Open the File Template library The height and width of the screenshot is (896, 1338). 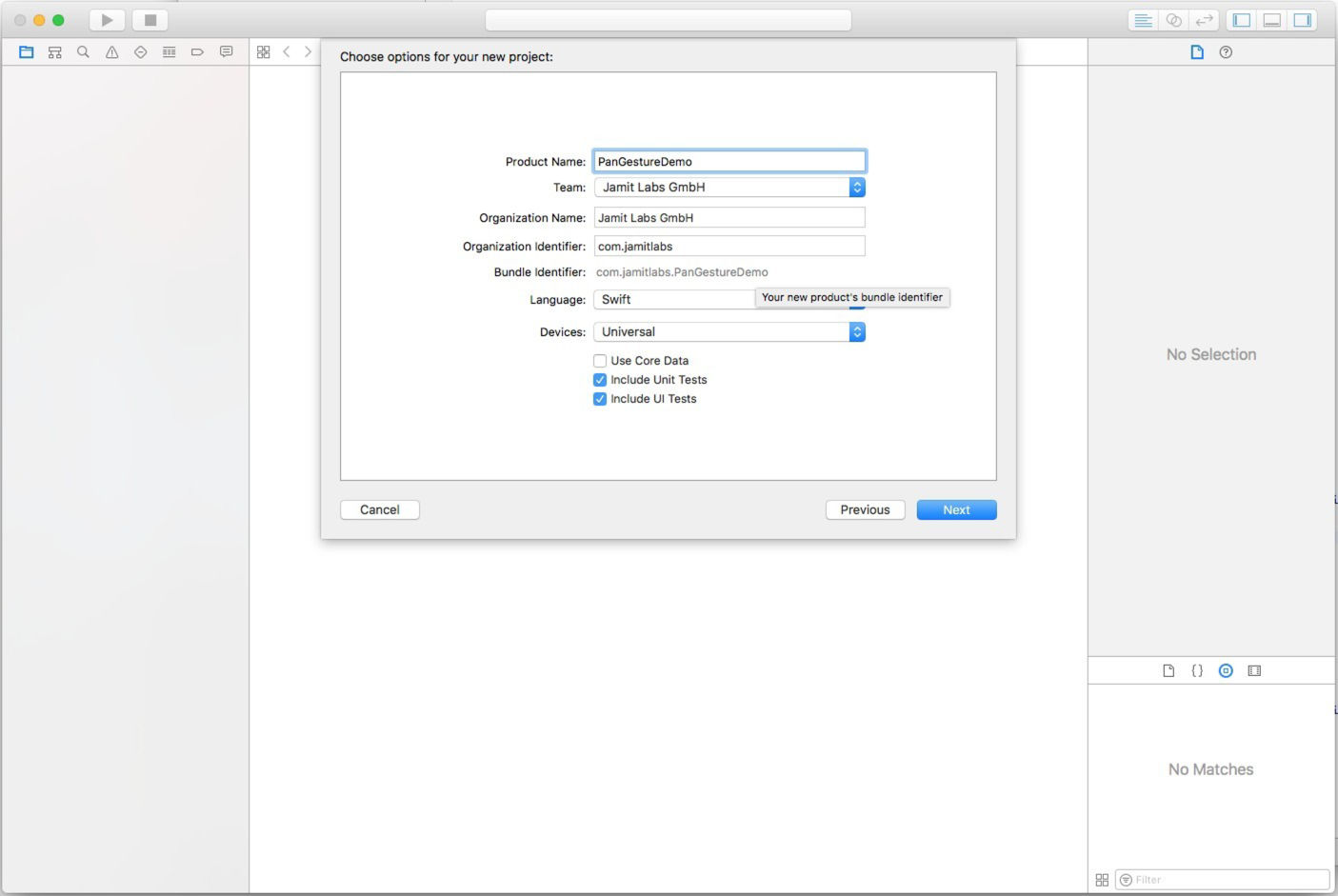tap(1168, 670)
